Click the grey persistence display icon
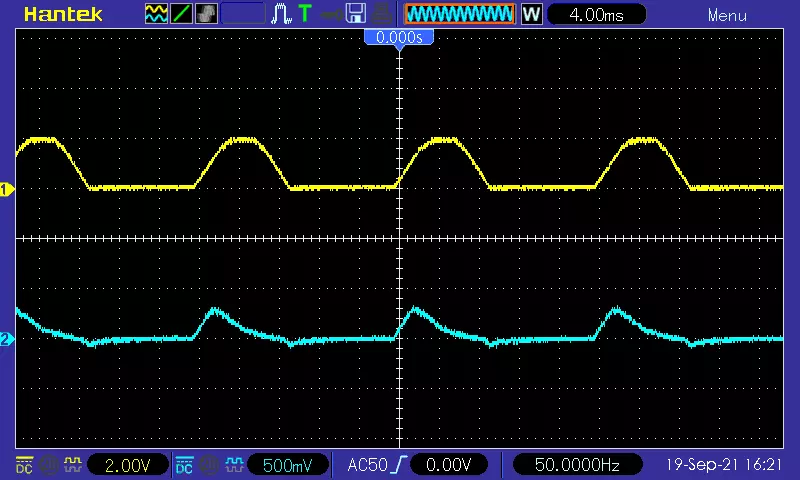 click(207, 14)
